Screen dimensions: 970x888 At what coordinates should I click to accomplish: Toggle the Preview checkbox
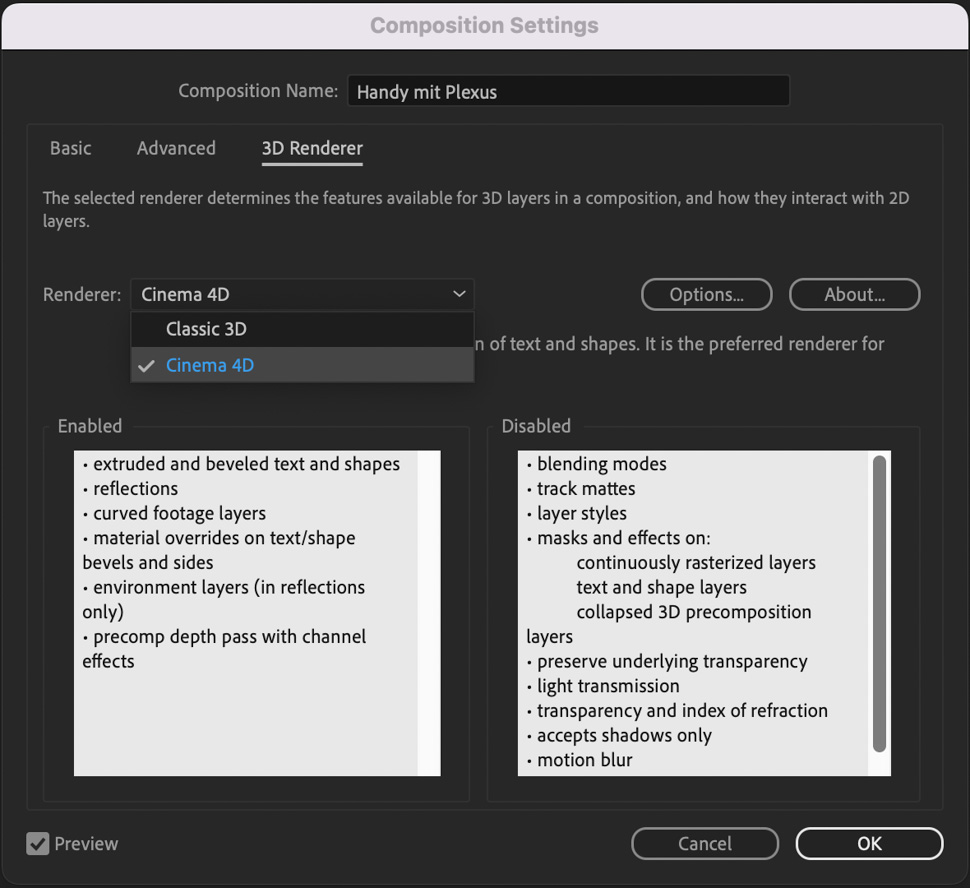click(x=38, y=844)
